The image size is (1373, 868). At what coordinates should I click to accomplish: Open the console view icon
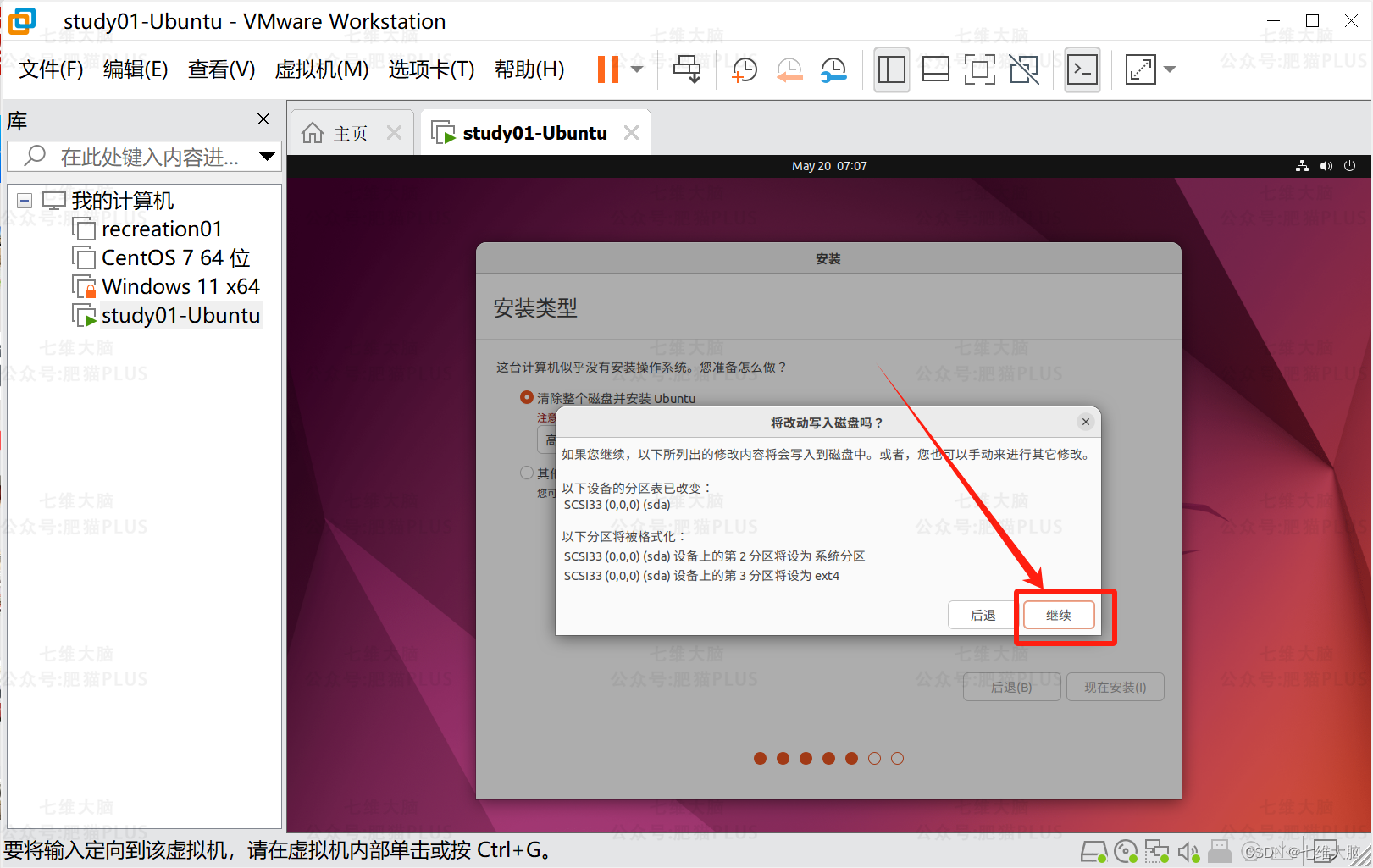click(1082, 69)
